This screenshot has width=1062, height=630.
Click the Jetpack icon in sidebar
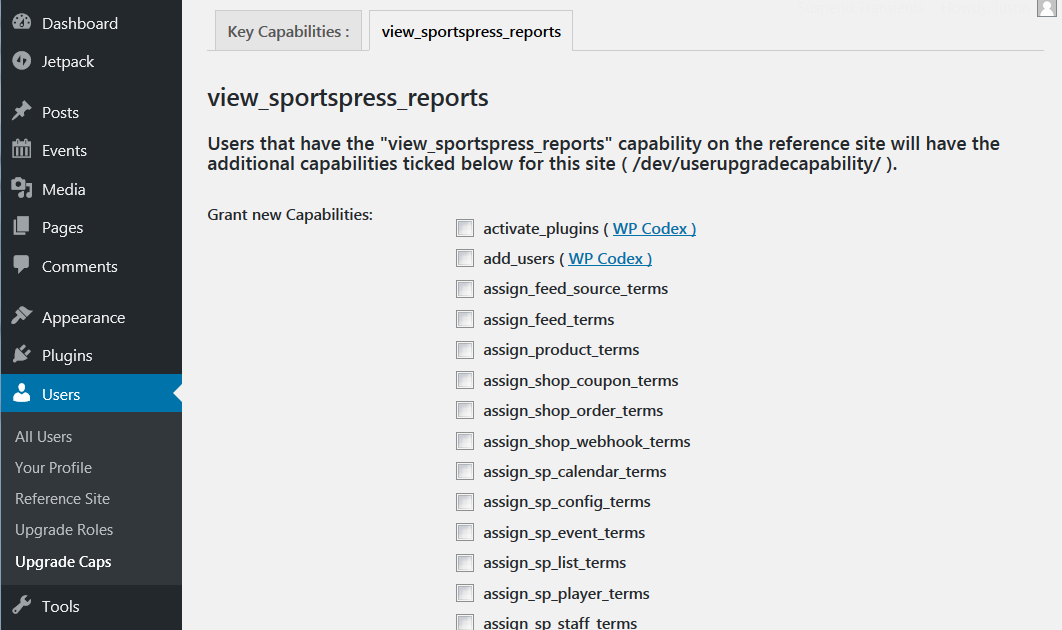pos(22,61)
